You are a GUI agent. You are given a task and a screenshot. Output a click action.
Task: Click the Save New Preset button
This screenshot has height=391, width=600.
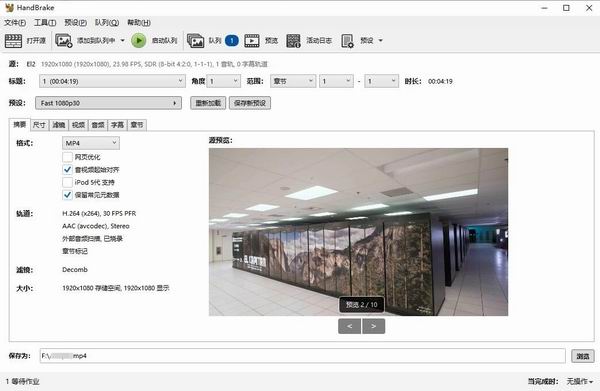[x=250, y=103]
